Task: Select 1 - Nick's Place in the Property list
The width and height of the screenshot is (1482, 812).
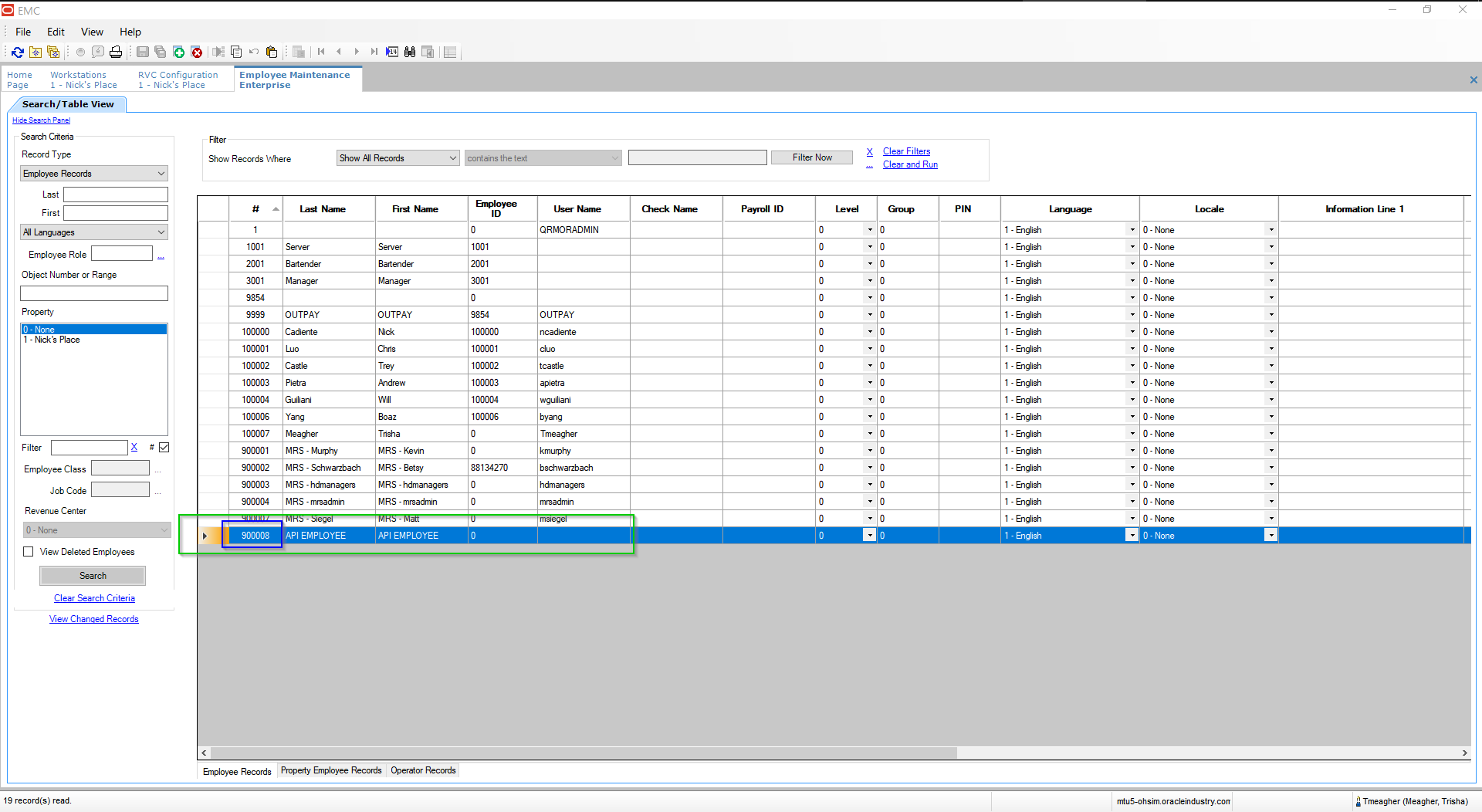Action: 52,340
